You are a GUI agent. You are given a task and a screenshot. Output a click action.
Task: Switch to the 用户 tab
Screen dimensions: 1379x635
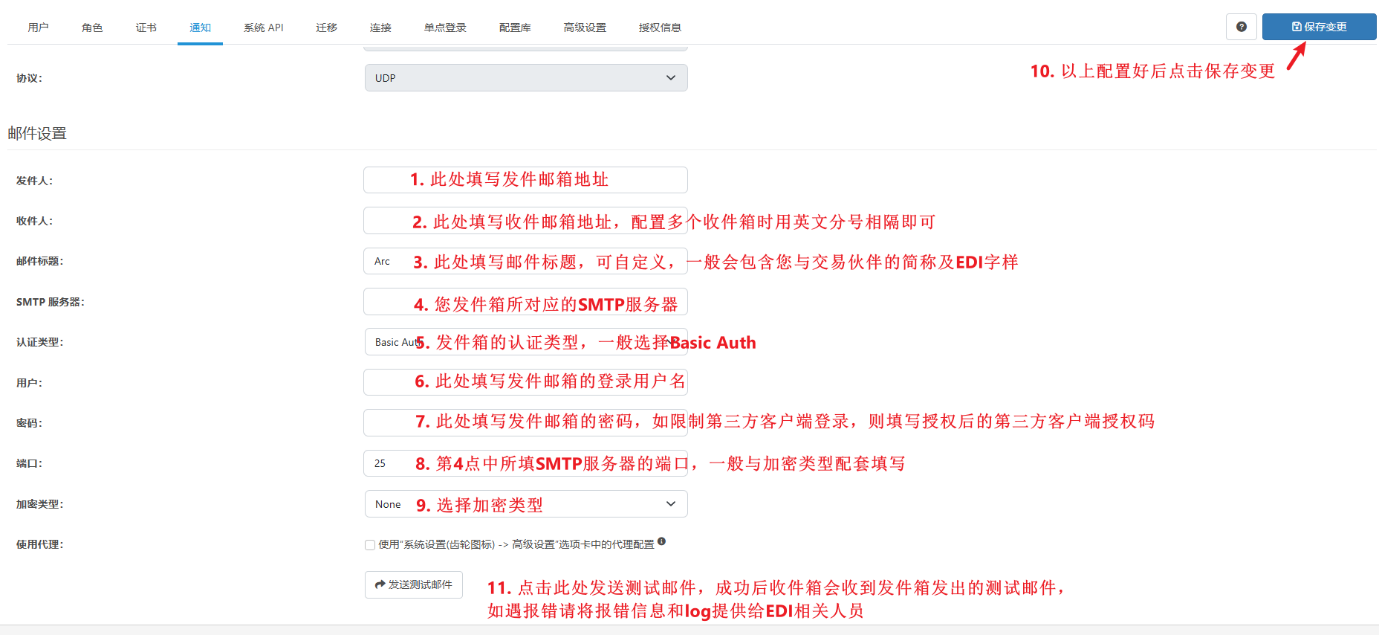(38, 27)
